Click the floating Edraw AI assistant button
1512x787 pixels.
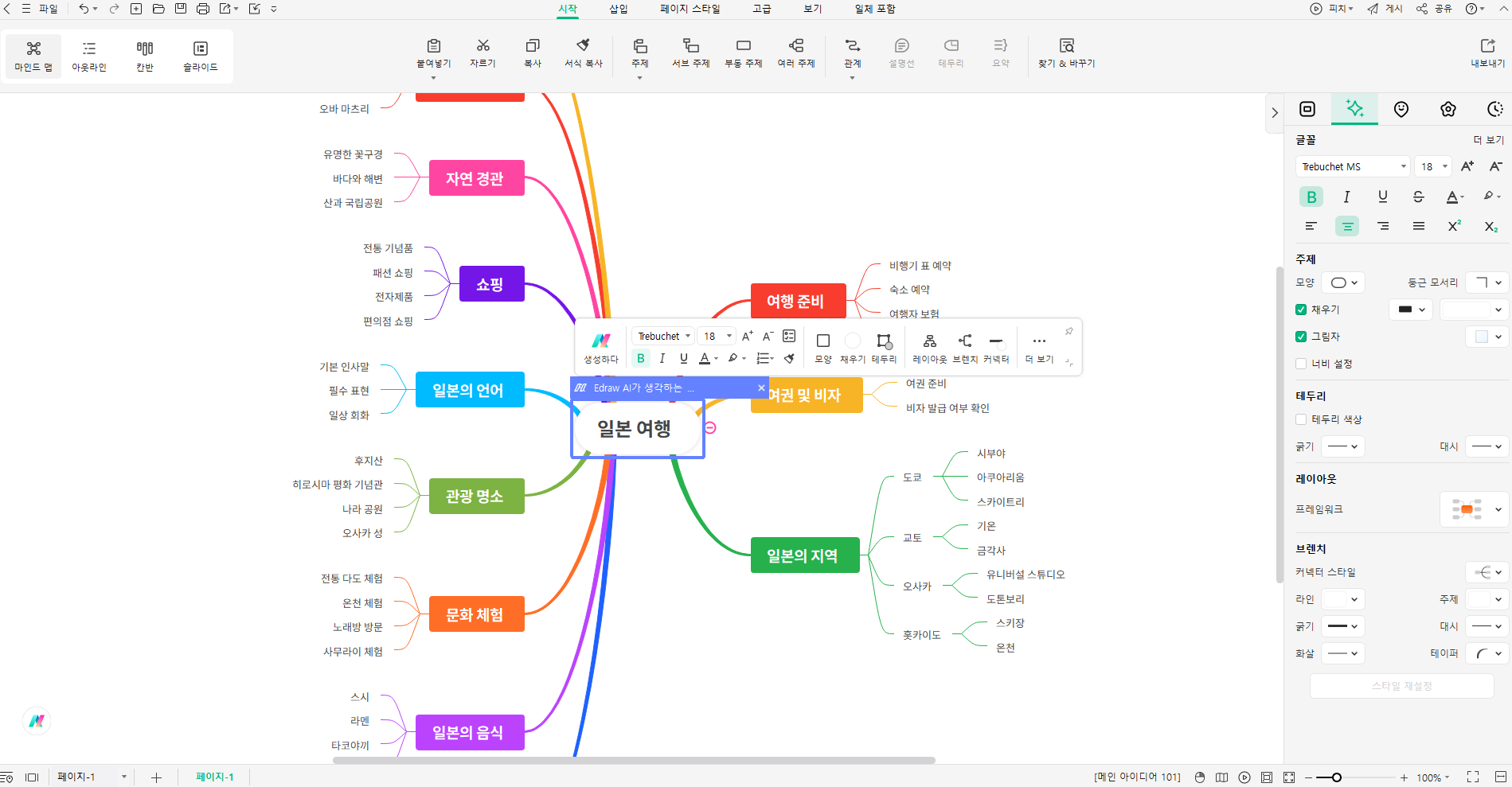pos(37,721)
